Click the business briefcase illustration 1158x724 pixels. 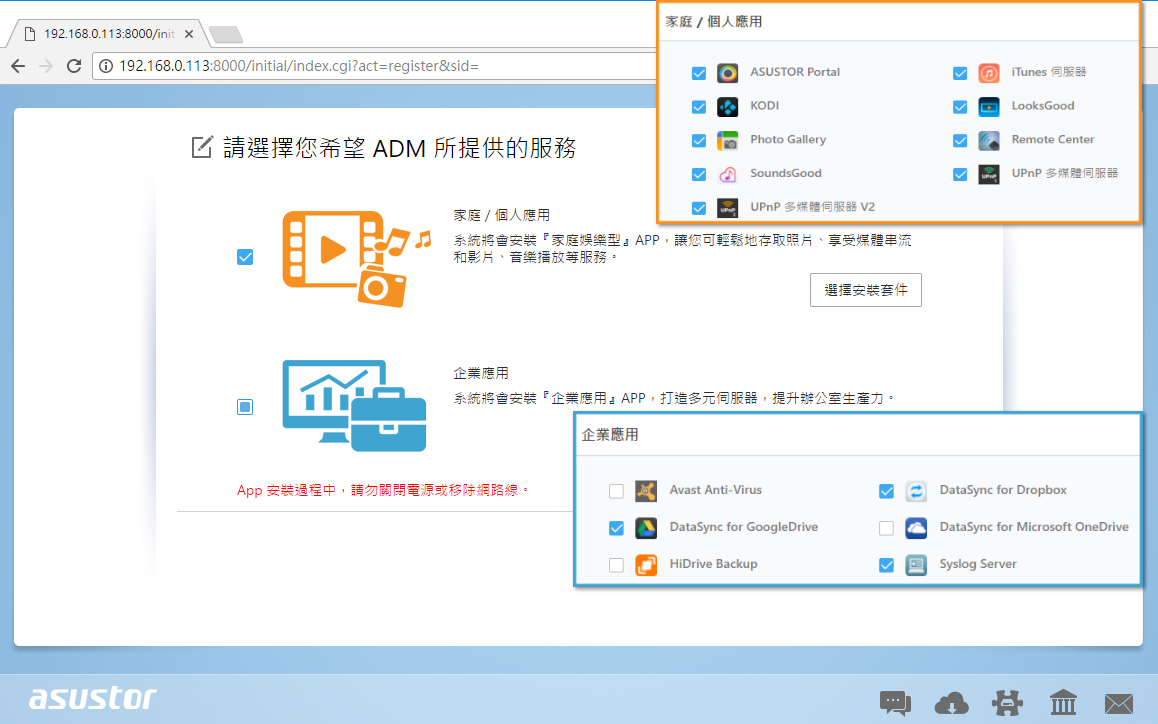point(354,406)
